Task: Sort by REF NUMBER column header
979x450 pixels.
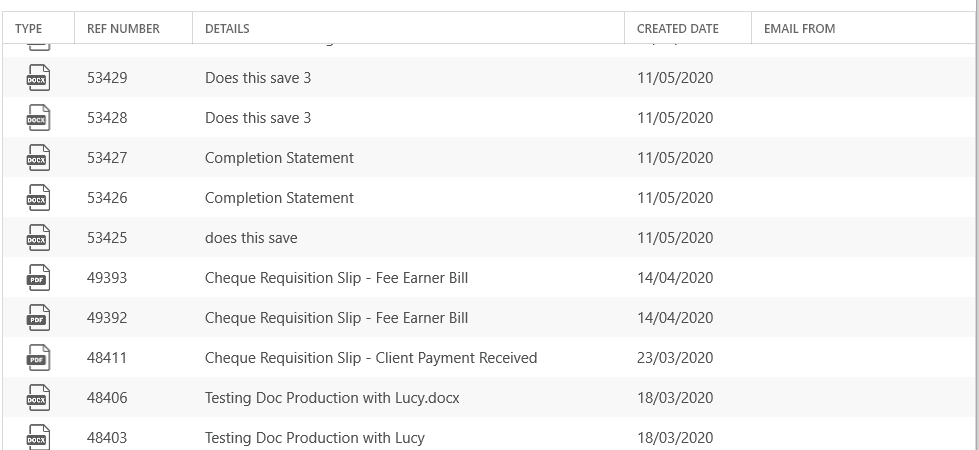Action: (x=123, y=29)
